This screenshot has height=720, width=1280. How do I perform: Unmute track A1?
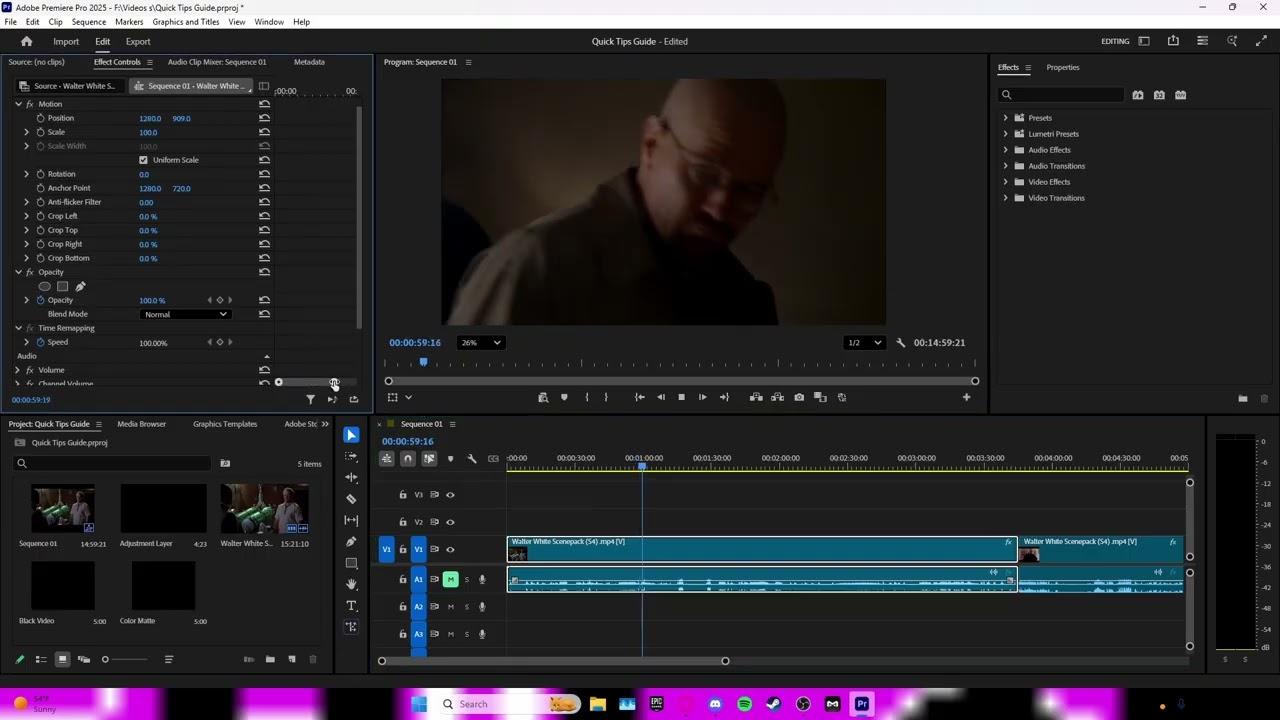(450, 579)
